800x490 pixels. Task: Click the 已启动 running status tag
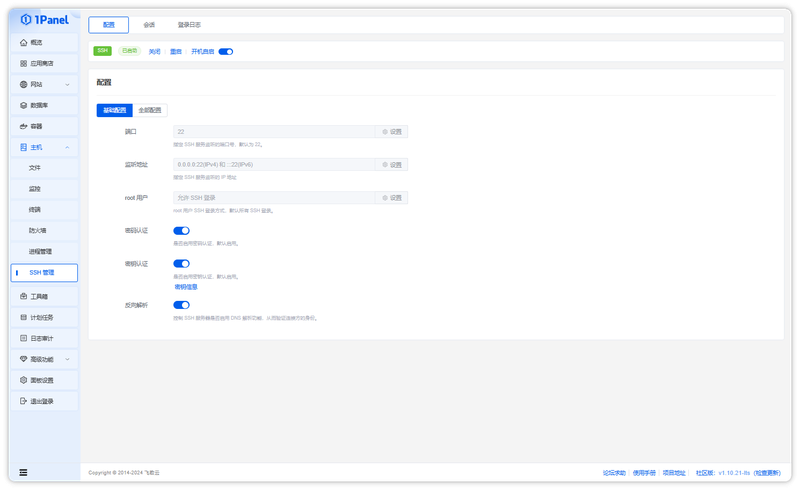130,51
